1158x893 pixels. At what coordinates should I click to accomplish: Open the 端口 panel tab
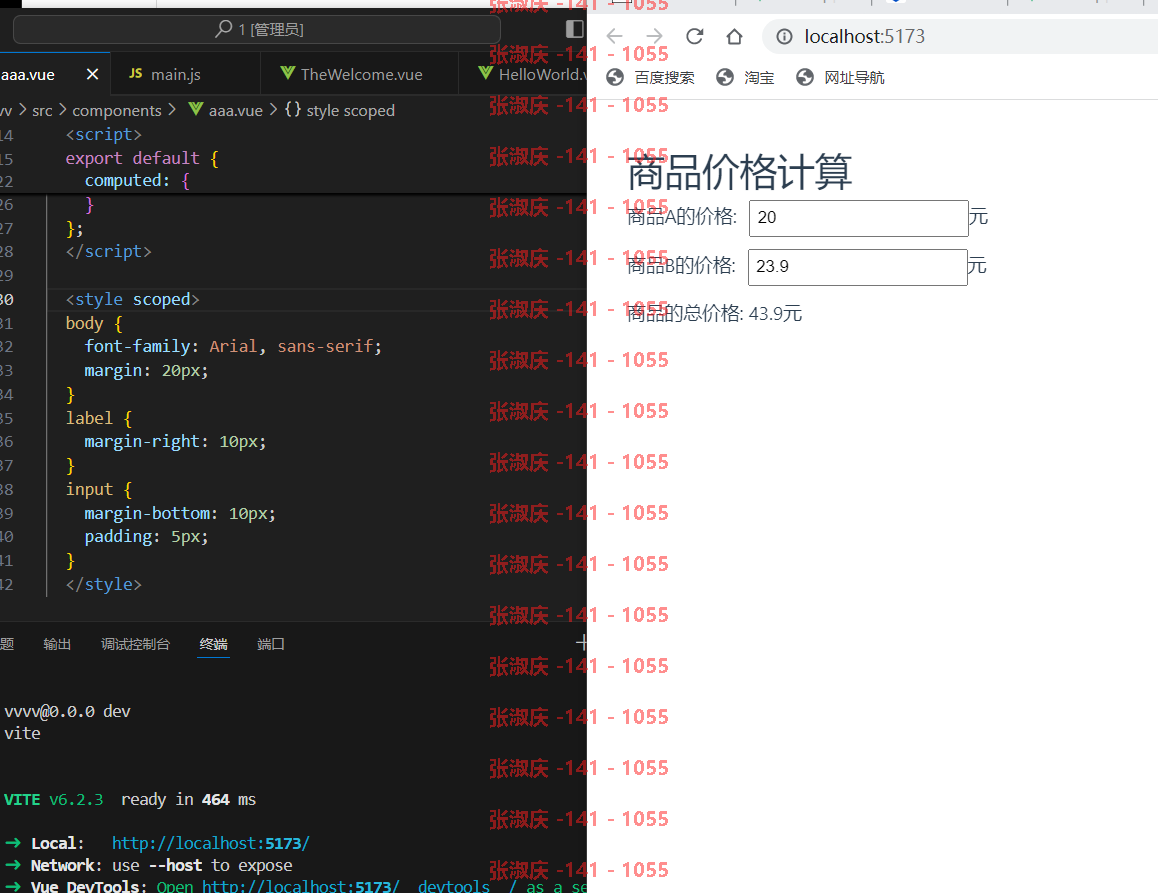(x=270, y=644)
